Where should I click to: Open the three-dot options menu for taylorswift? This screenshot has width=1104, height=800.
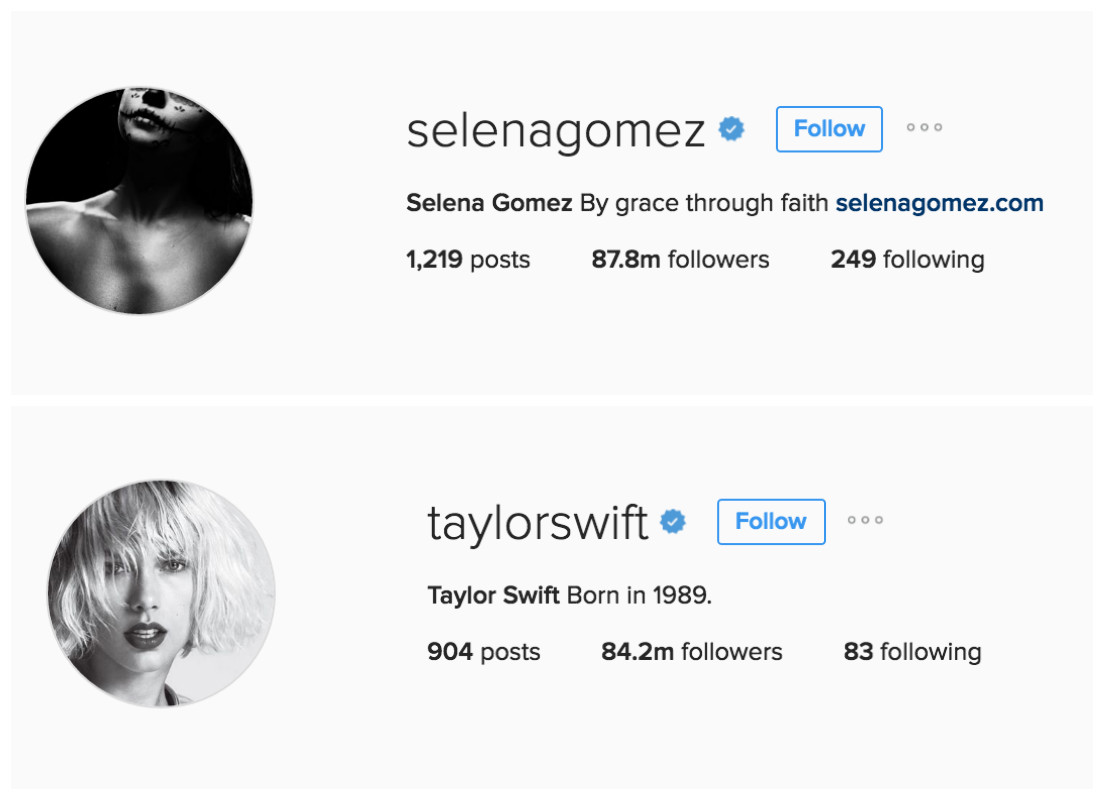pyautogui.click(x=865, y=520)
